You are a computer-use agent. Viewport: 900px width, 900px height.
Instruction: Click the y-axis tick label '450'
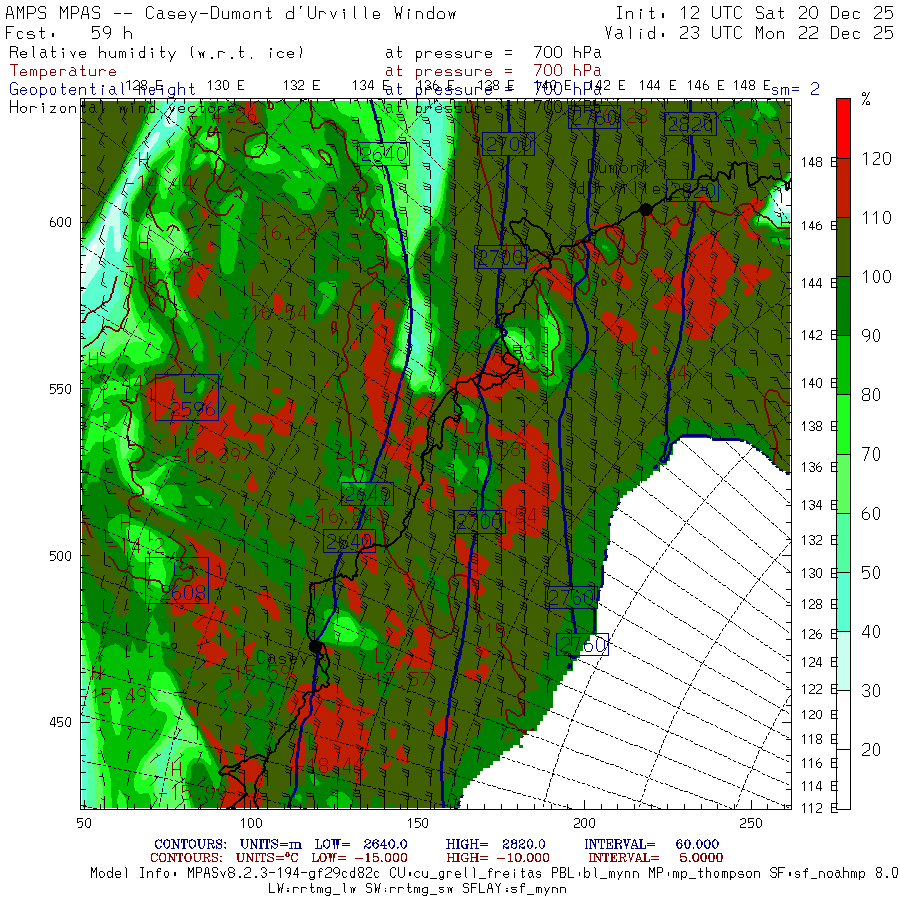(x=60, y=722)
